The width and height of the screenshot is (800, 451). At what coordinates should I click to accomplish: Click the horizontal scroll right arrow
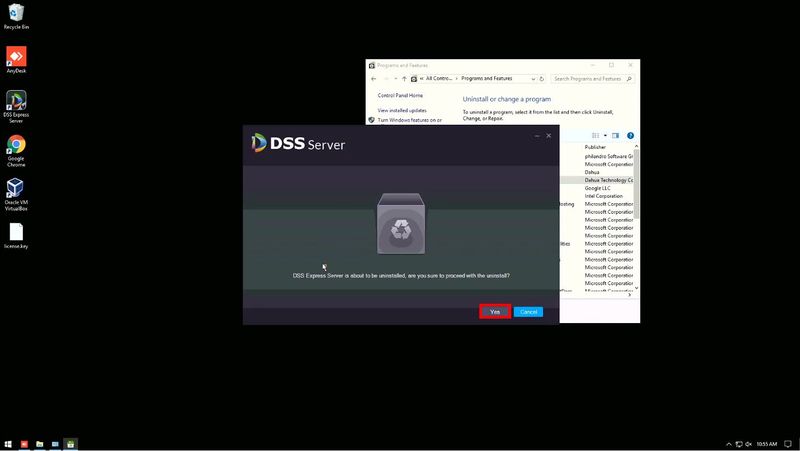(630, 295)
